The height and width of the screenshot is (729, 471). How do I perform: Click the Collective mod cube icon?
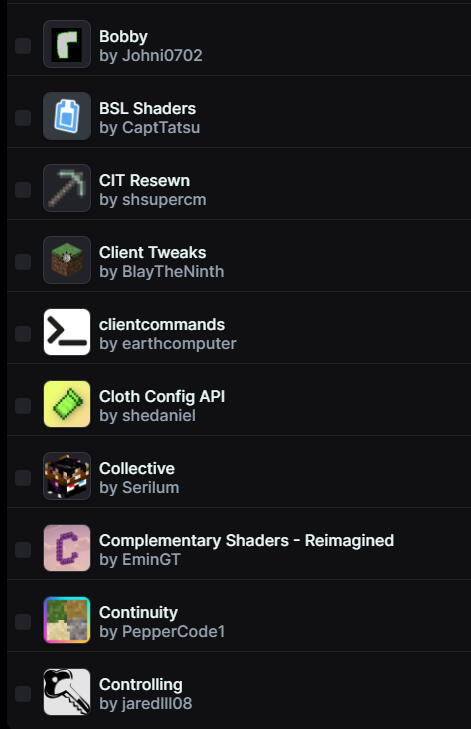[x=67, y=476]
